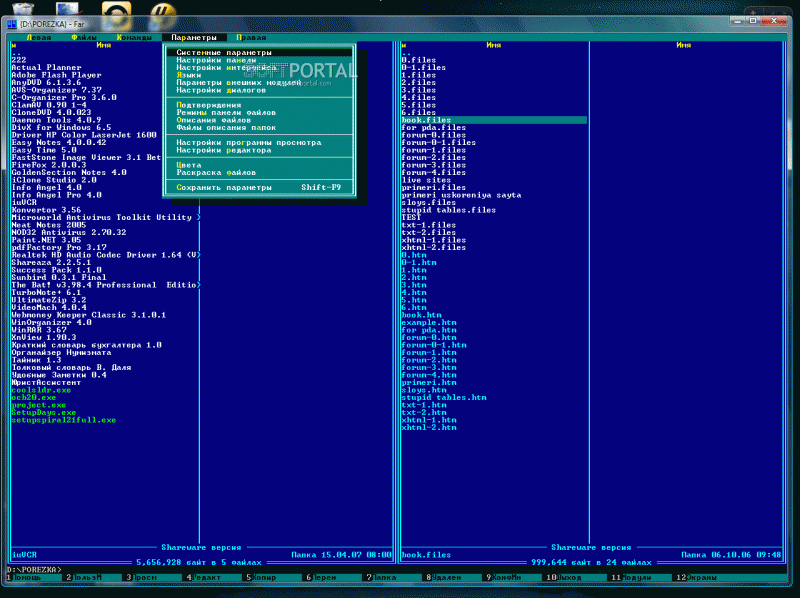Select highlighted 'book.files' in right panel
This screenshot has width=800, height=598.
click(494, 120)
